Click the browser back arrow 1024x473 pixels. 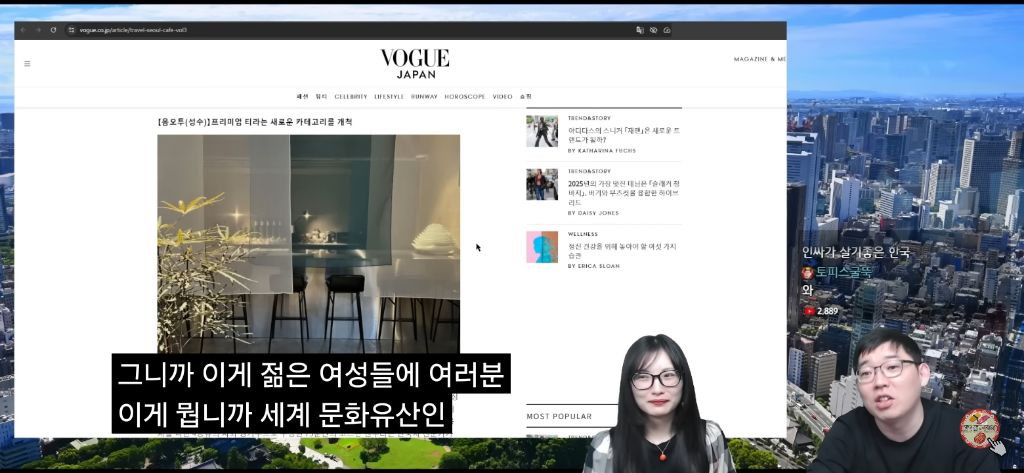click(x=23, y=30)
